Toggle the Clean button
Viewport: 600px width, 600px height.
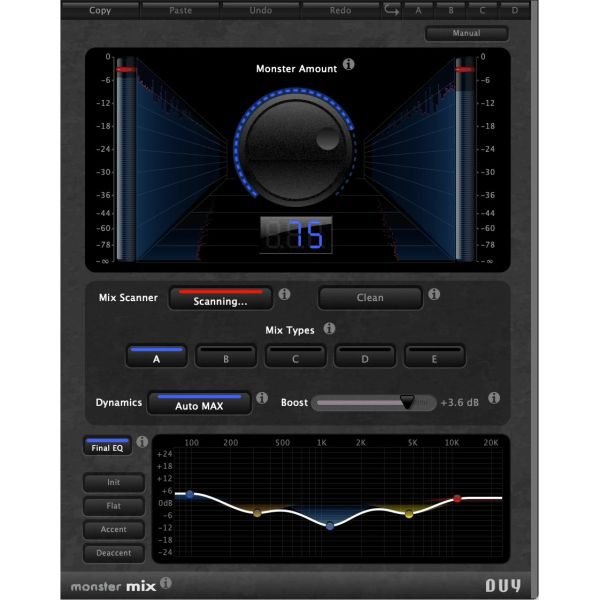370,298
